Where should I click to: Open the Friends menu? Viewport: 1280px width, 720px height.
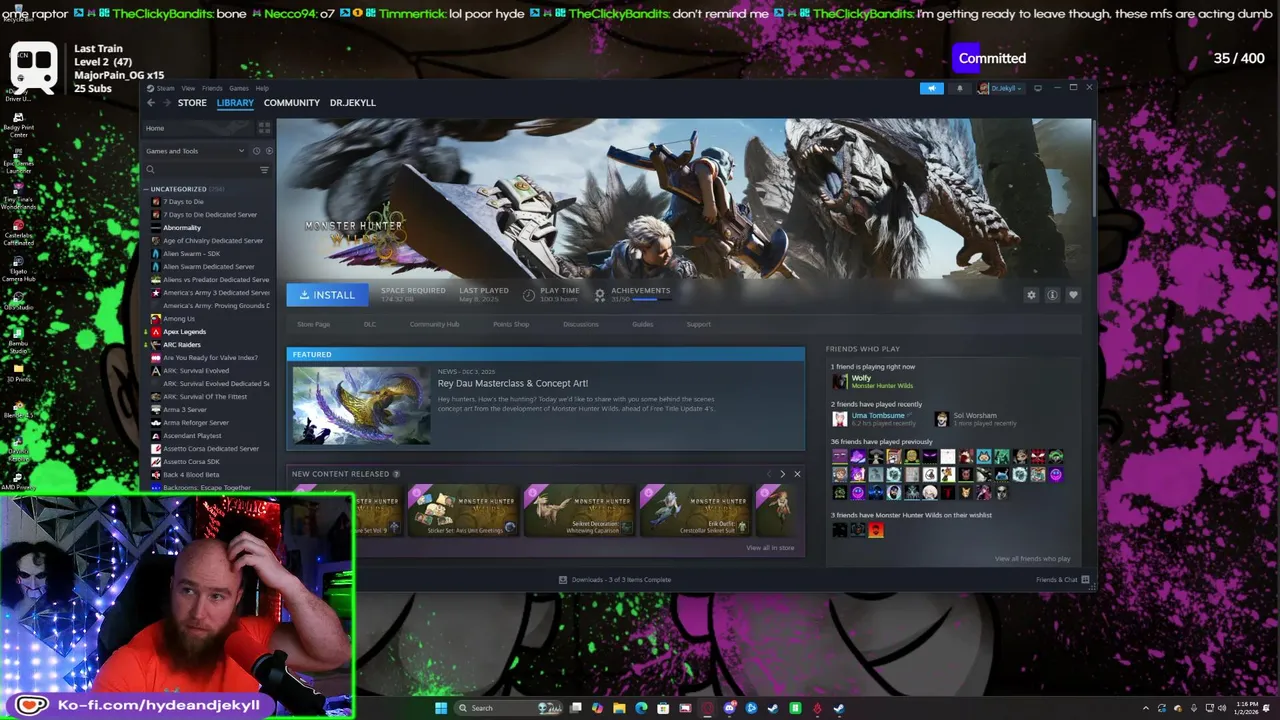coord(212,88)
